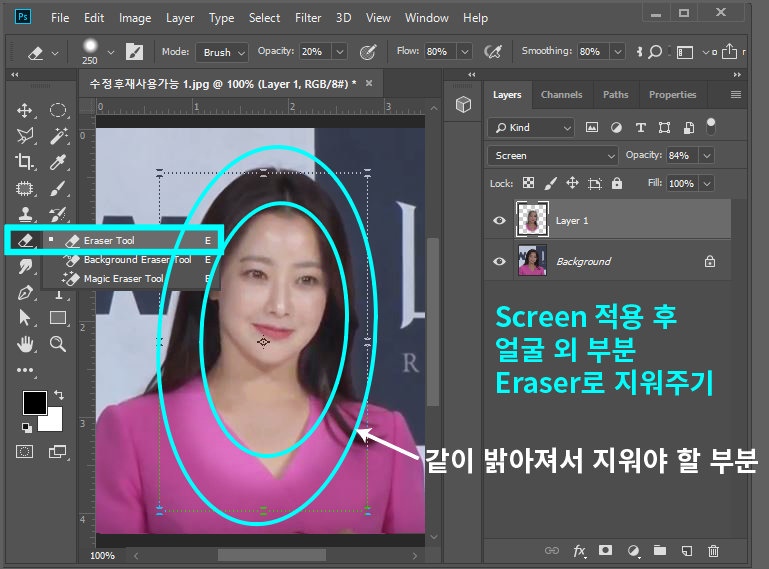Open the 3D panel cube icon
Screen dimensions: 769x569
coord(463,104)
